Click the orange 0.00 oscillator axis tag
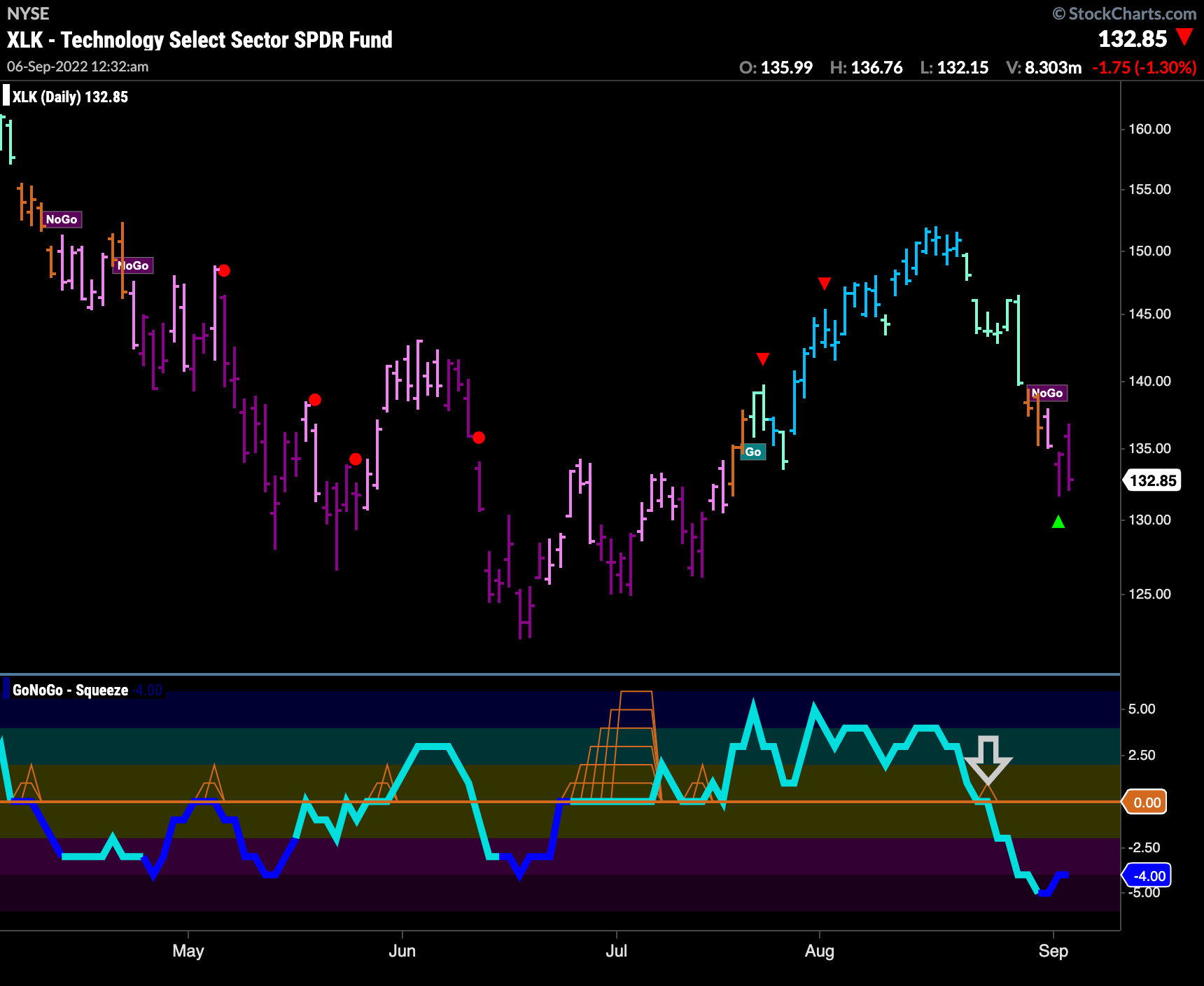This screenshot has height=986, width=1204. (1146, 803)
